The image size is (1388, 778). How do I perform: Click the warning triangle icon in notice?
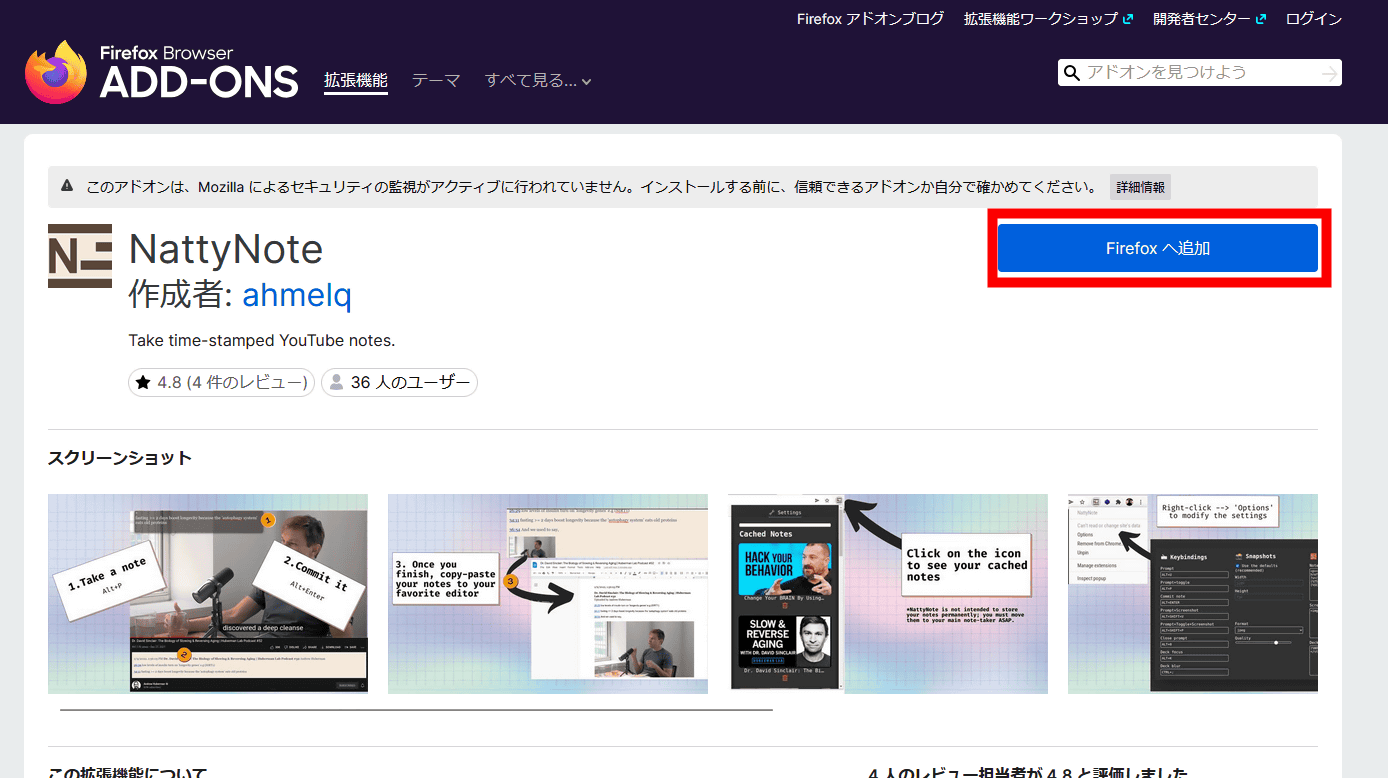[x=67, y=186]
